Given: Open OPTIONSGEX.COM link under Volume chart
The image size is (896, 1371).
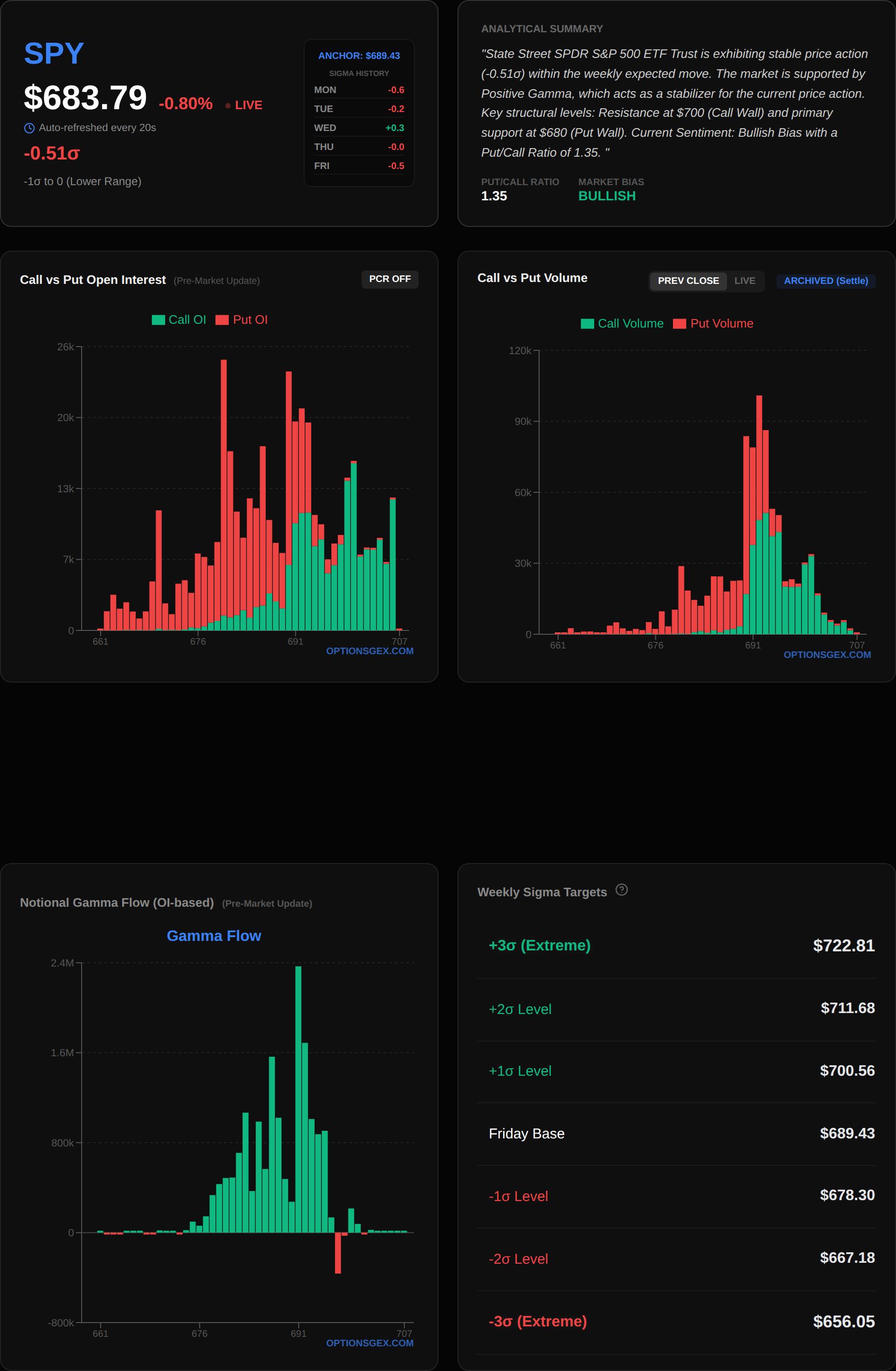Looking at the screenshot, I should 827,655.
